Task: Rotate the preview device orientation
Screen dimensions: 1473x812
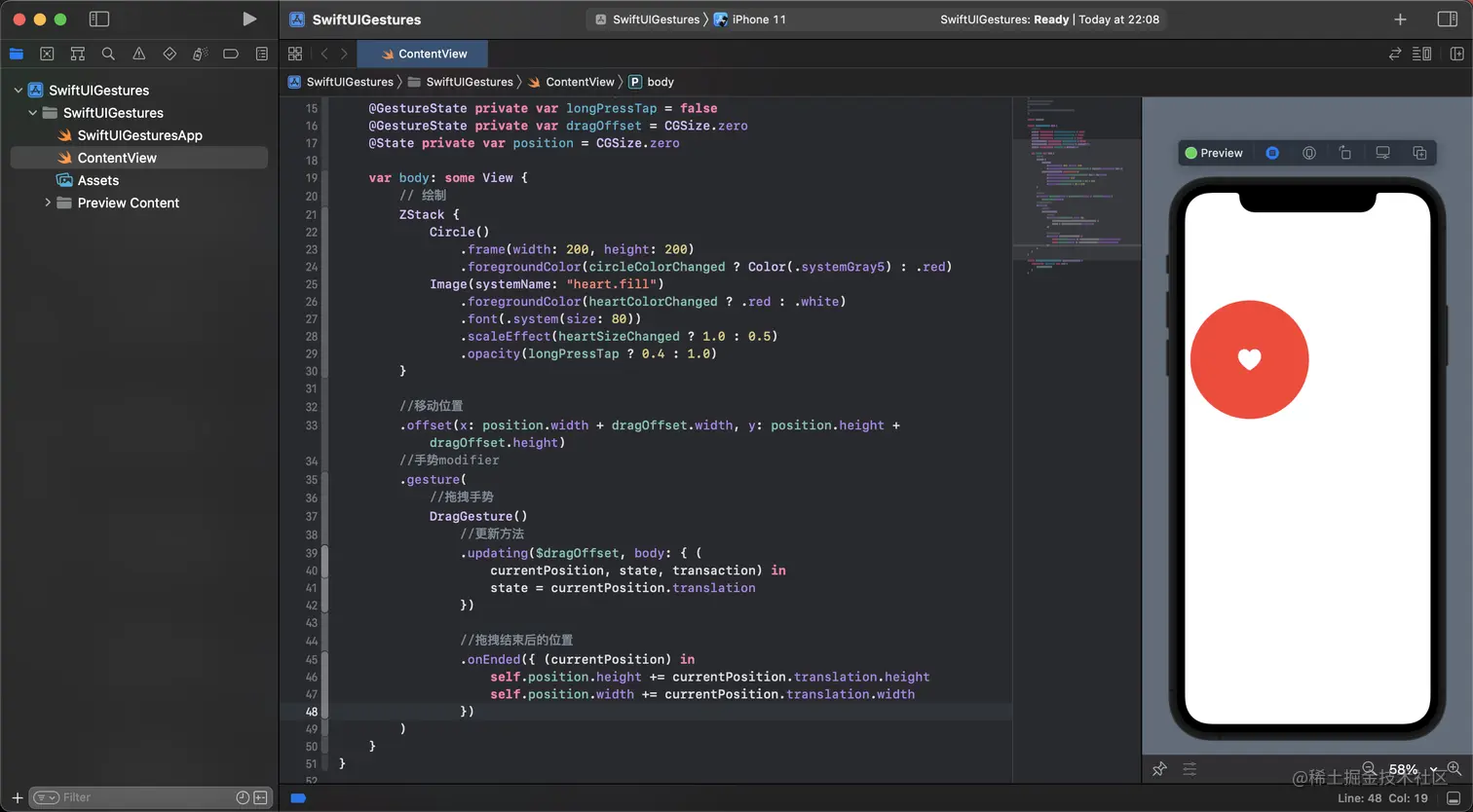Action: point(1344,153)
